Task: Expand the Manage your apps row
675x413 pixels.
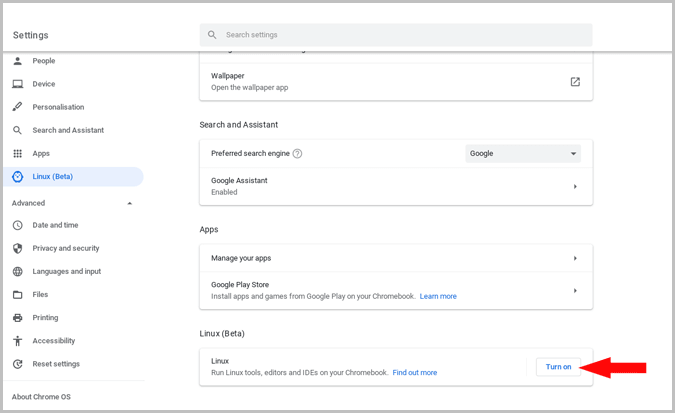Action: click(x=575, y=258)
